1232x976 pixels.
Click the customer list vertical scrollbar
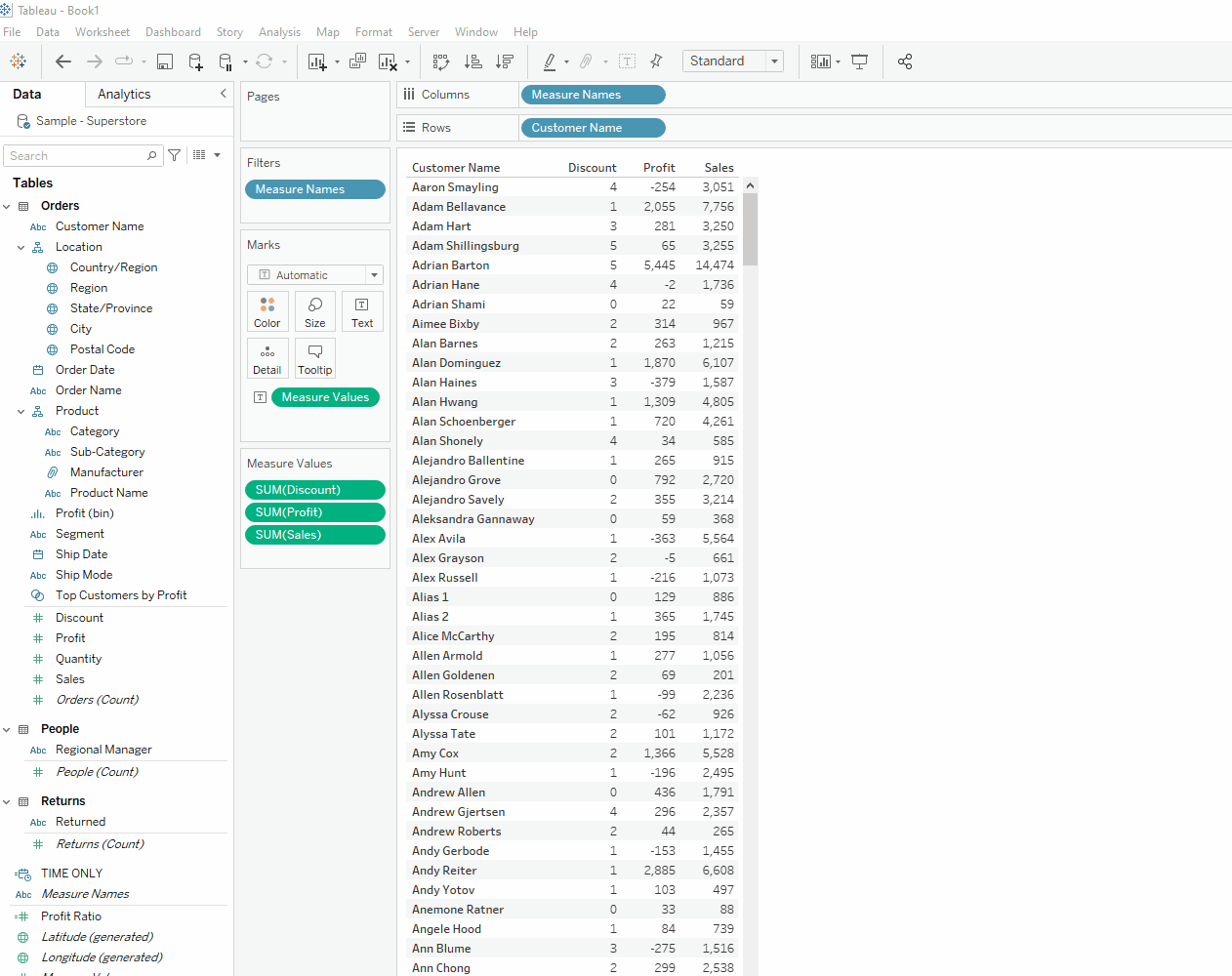[750, 230]
